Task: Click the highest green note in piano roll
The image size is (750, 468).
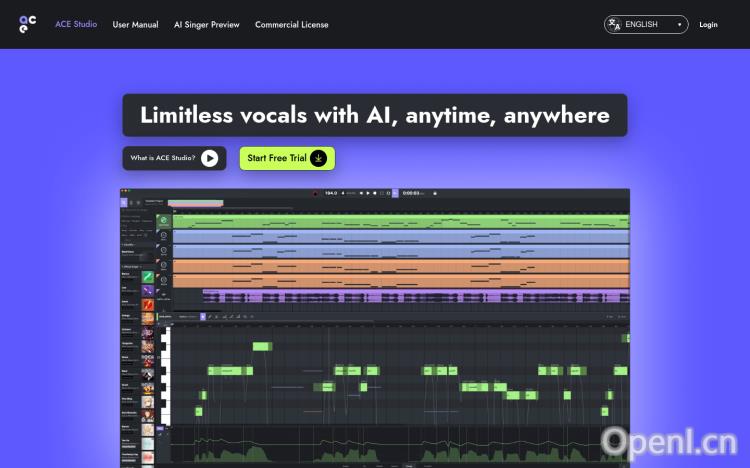Action: (261, 346)
